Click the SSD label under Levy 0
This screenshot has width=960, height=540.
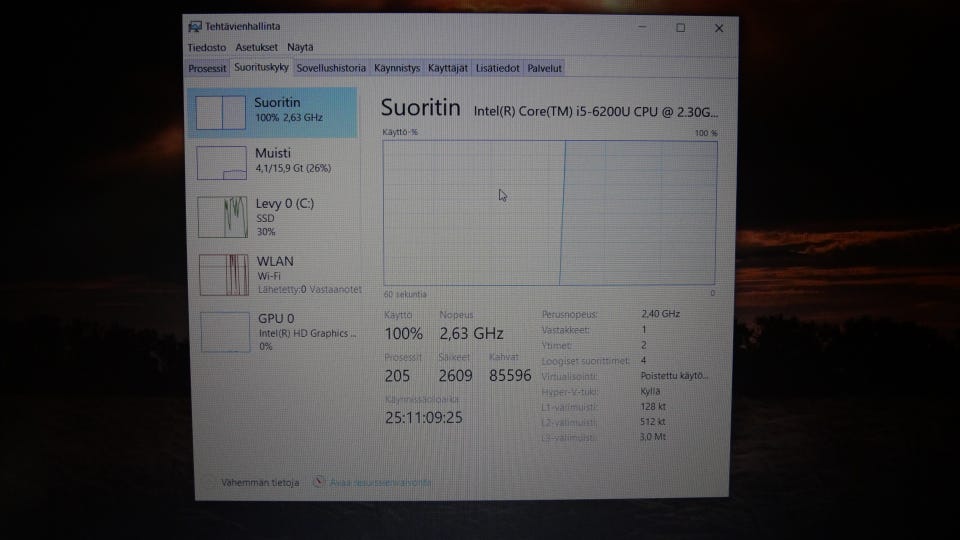[265, 219]
